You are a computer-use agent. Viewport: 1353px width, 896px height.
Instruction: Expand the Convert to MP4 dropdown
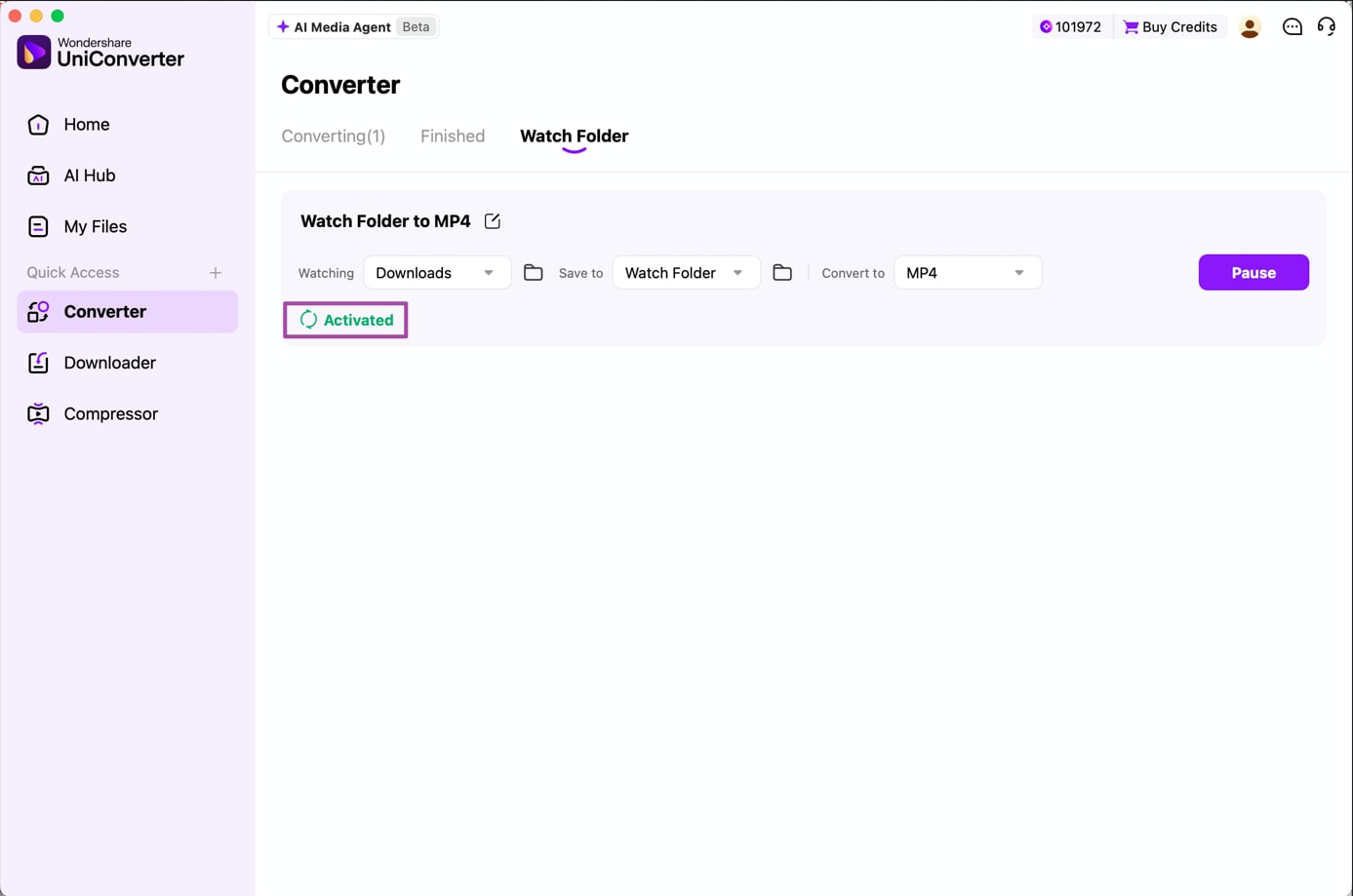tap(968, 273)
